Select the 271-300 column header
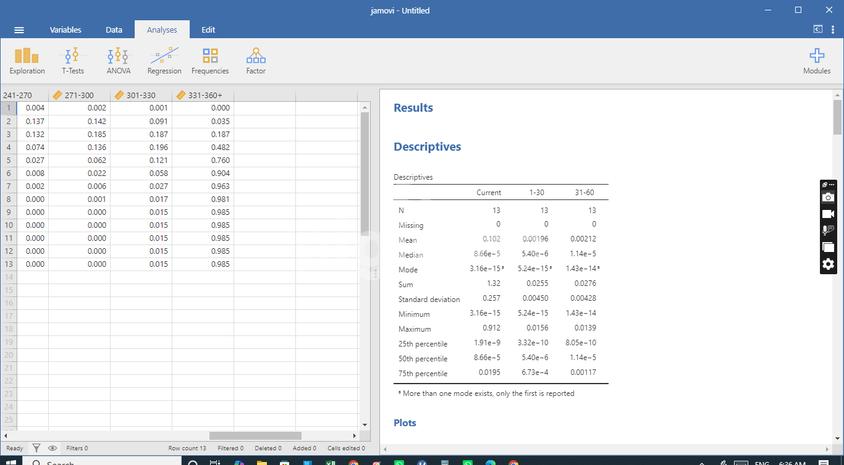This screenshot has width=844, height=465. (79, 95)
